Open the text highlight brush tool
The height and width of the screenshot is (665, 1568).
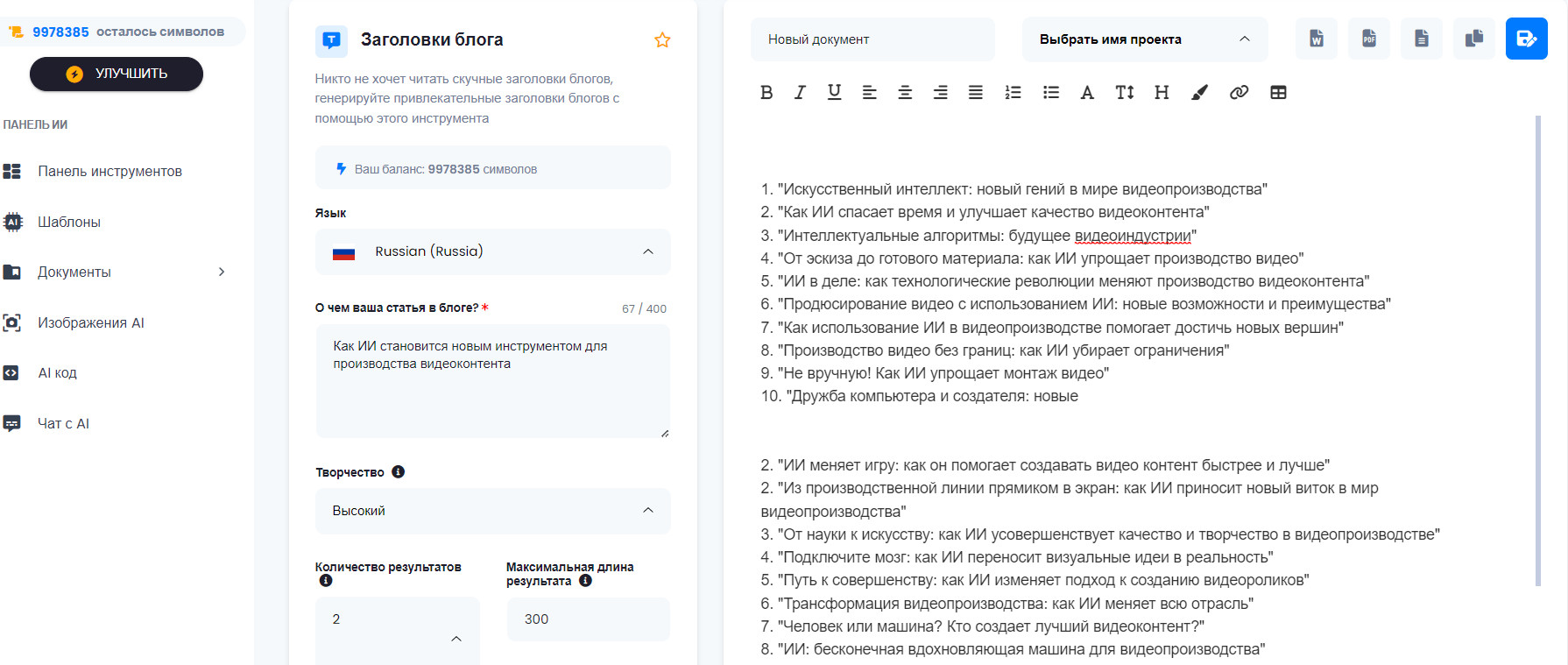pyautogui.click(x=1199, y=92)
